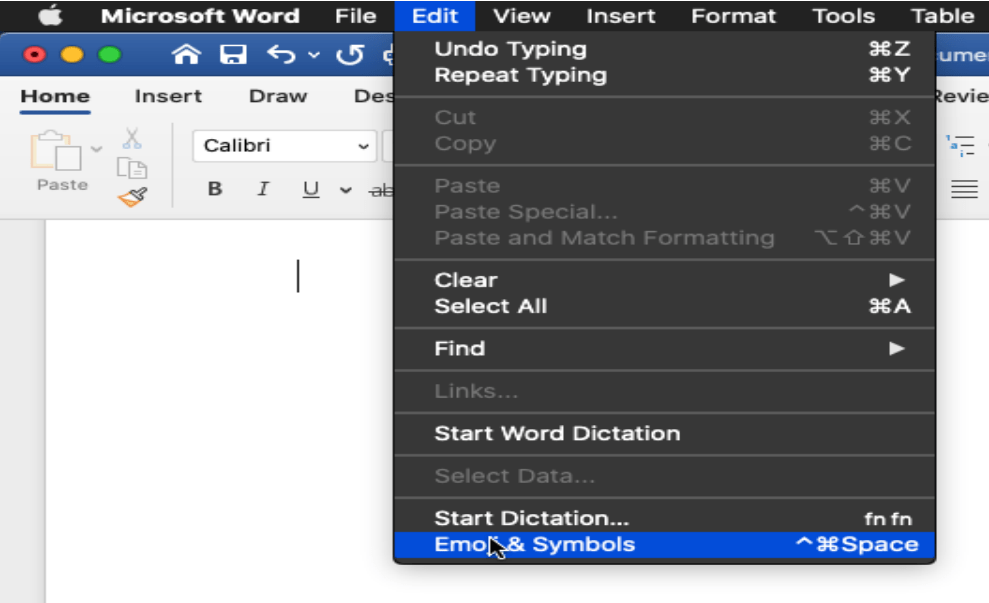Screen dimensions: 989x603
Task: Save the document with the floppy disk icon
Action: click(233, 55)
